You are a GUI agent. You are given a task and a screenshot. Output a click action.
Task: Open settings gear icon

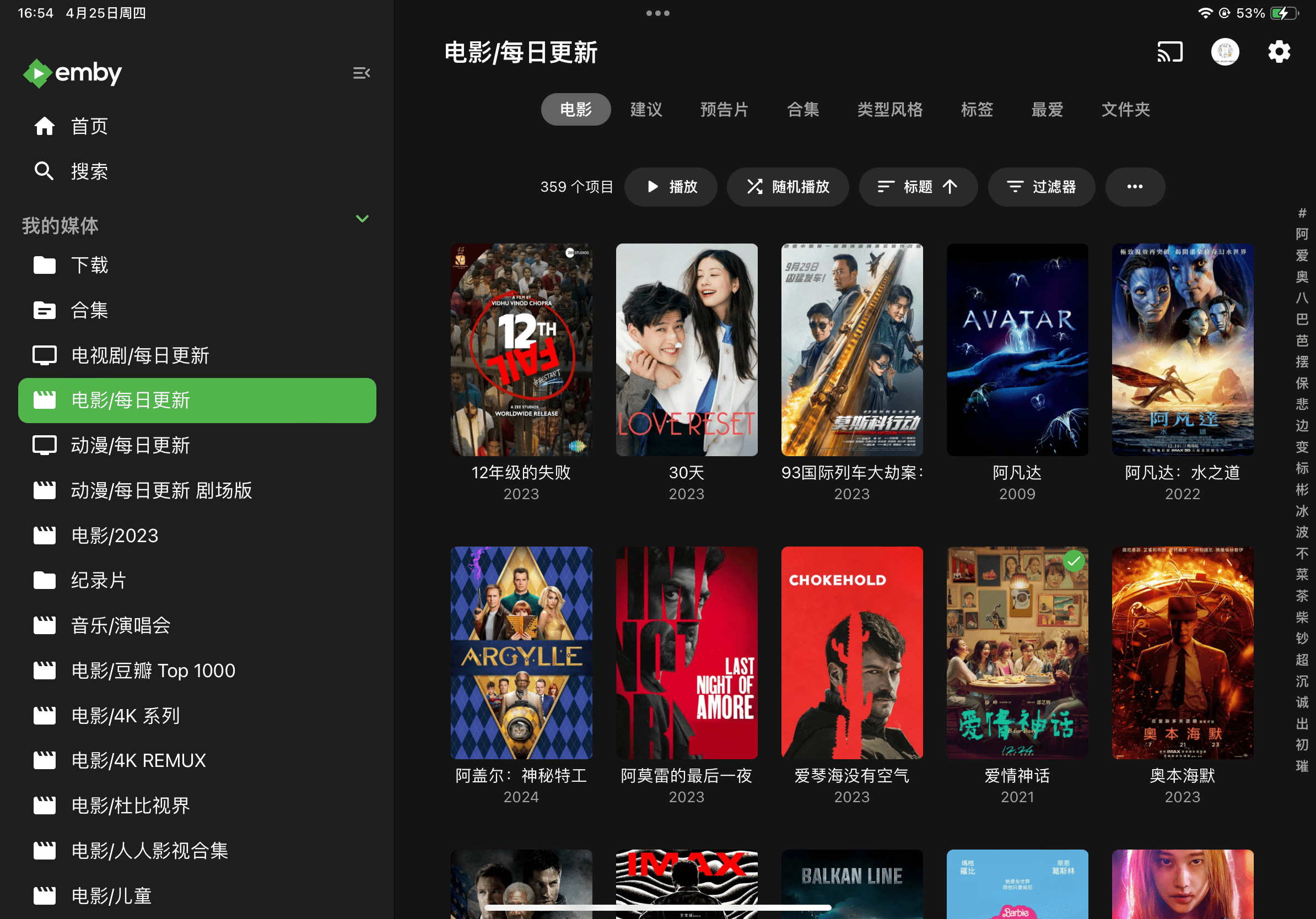click(1279, 52)
